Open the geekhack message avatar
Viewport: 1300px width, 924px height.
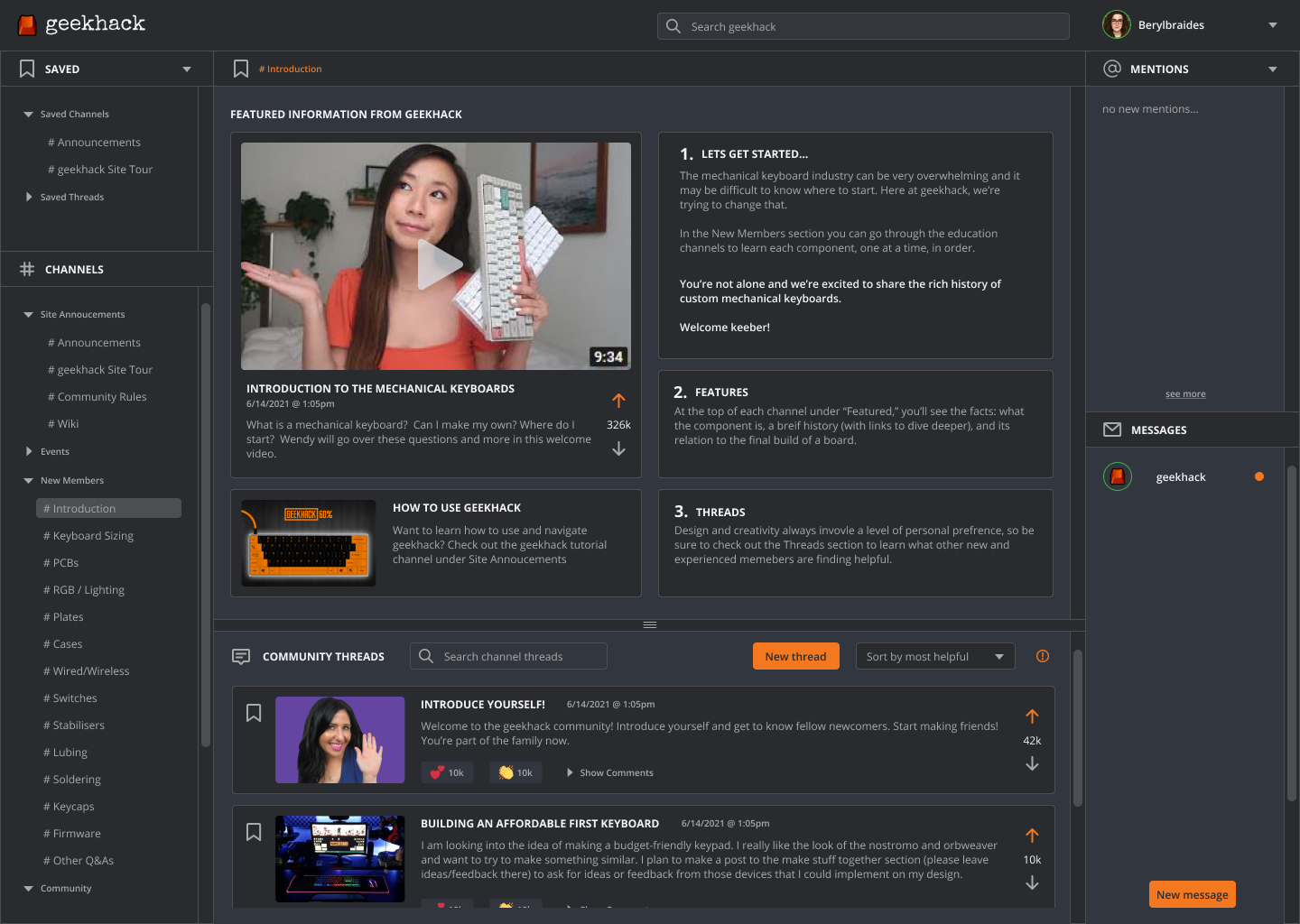click(x=1118, y=476)
